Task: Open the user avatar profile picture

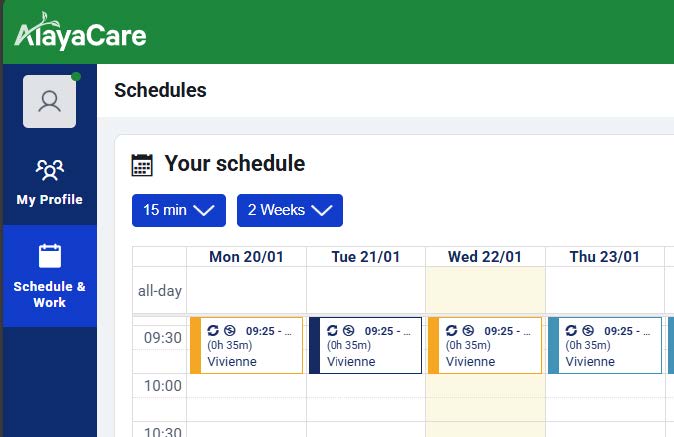Action: coord(49,101)
